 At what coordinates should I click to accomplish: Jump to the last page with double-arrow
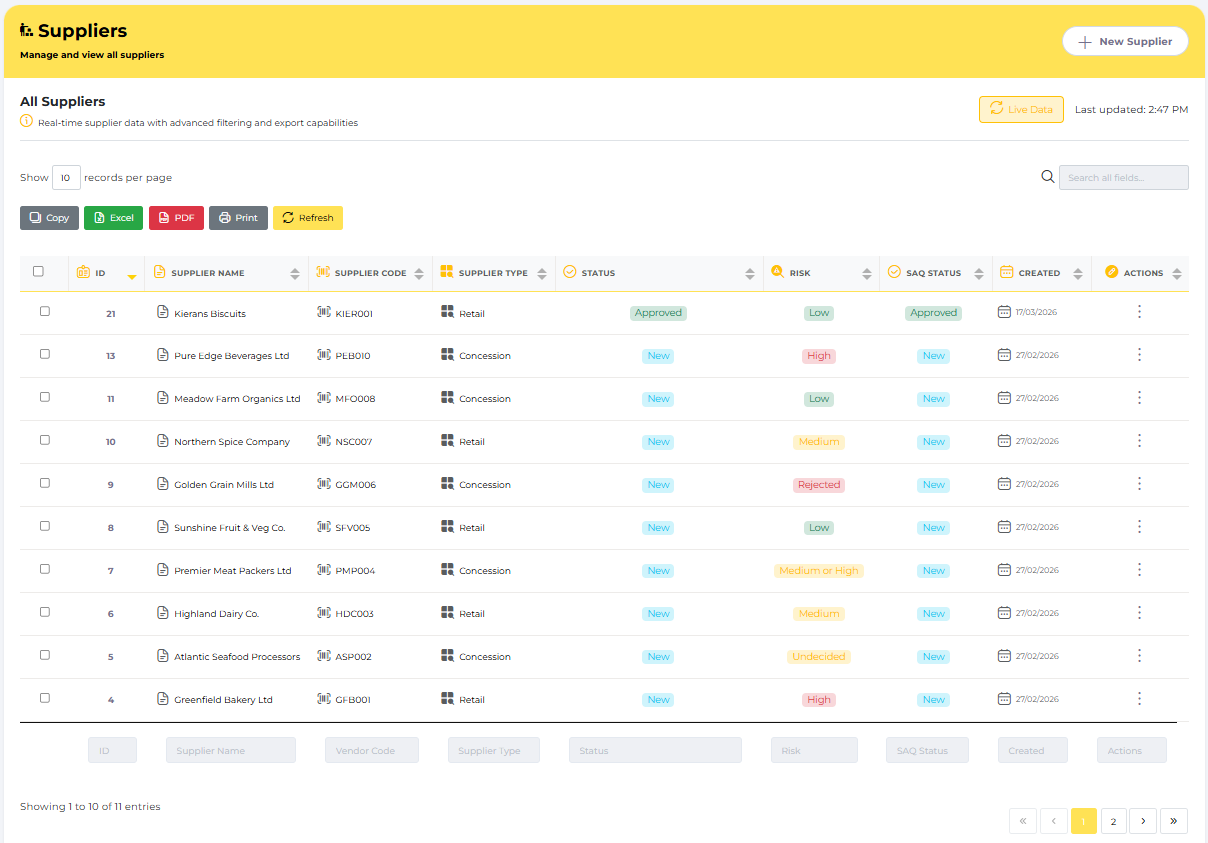pyautogui.click(x=1173, y=821)
